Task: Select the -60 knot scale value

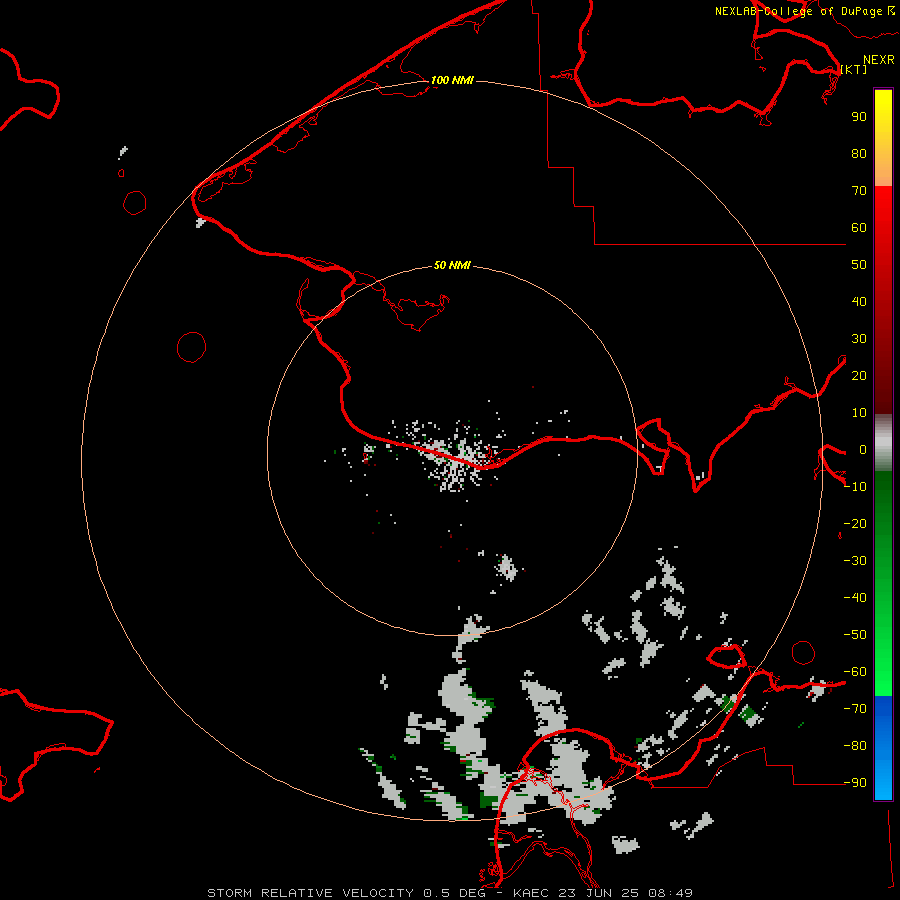Action: pos(855,672)
